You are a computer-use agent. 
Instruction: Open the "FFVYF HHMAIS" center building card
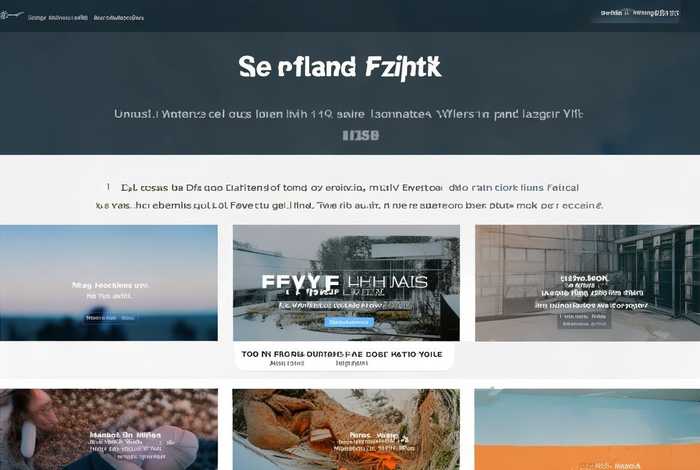pos(346,283)
